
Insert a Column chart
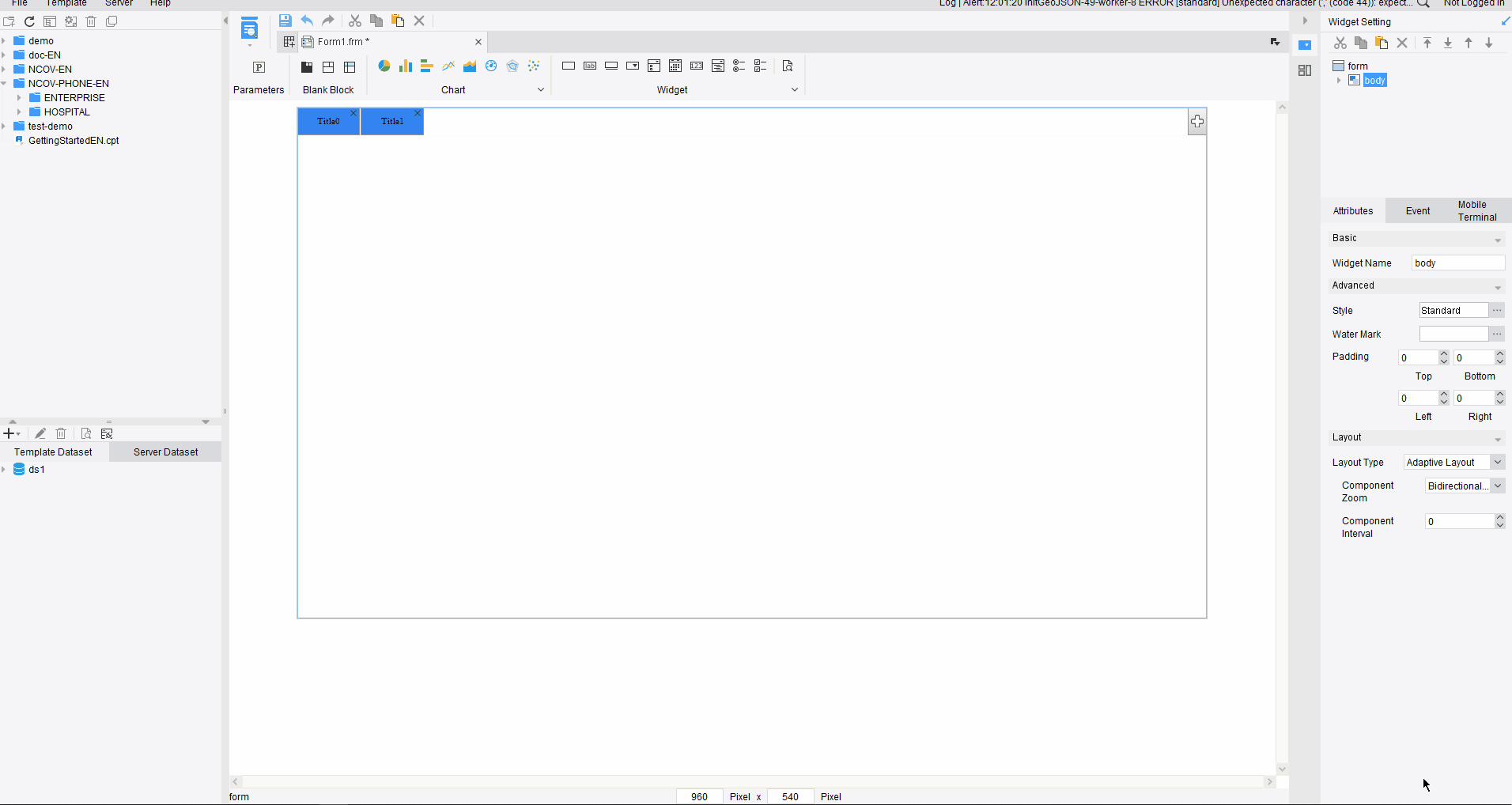point(406,66)
